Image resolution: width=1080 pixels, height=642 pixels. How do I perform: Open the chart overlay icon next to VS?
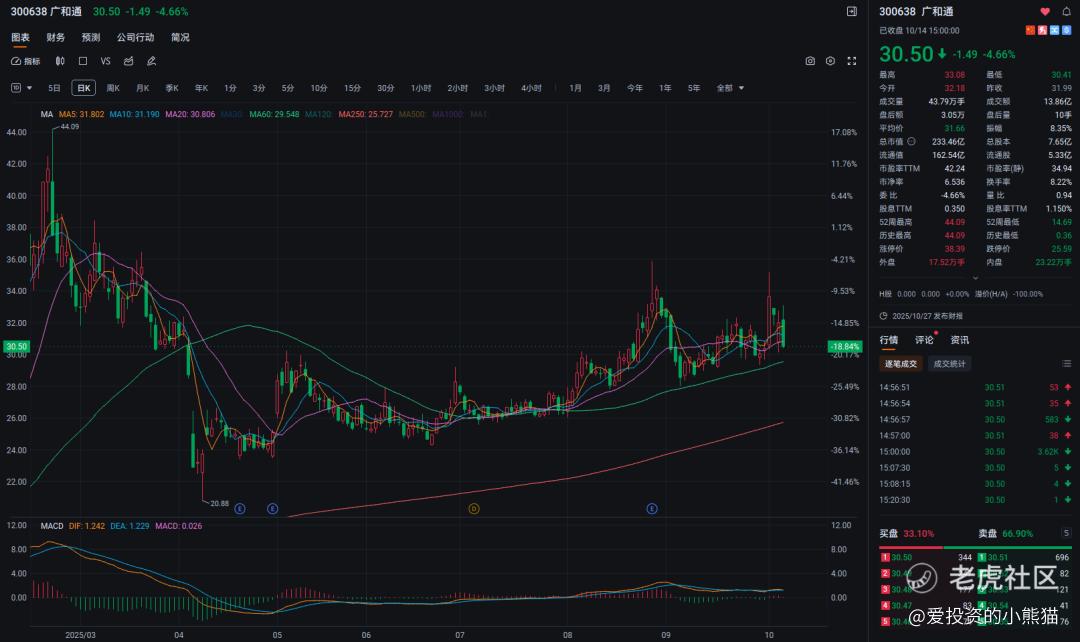pyautogui.click(x=128, y=61)
